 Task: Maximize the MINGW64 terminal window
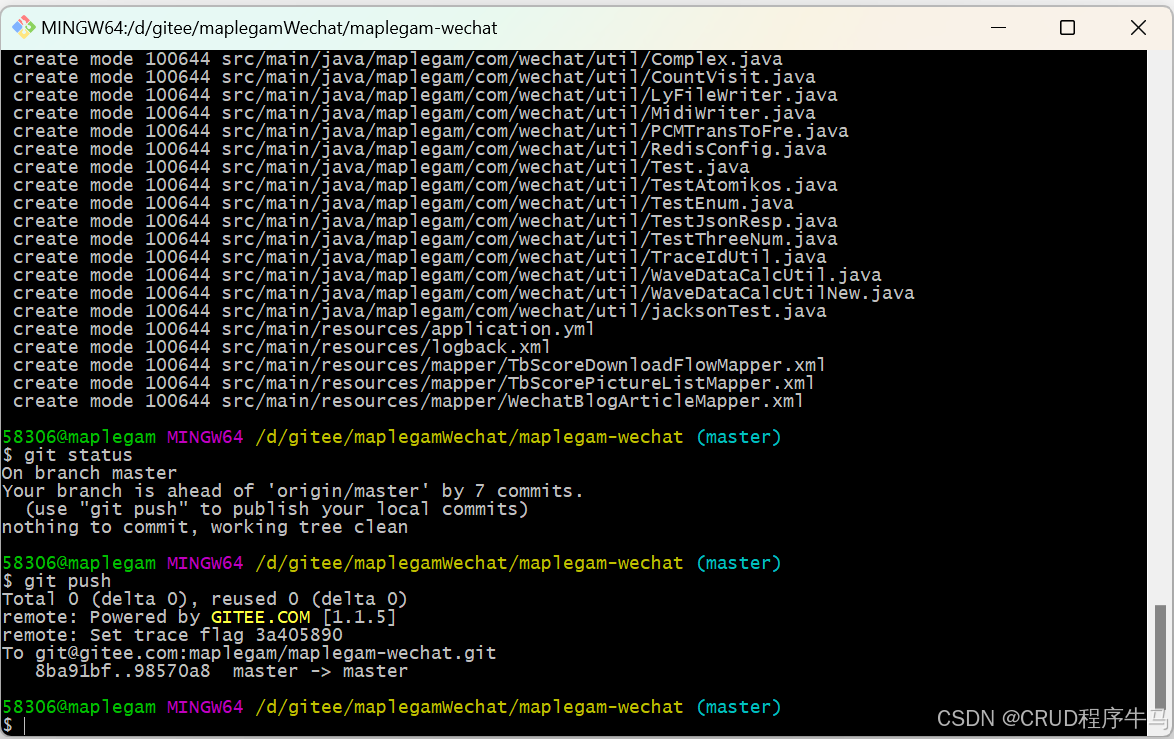pos(1068,28)
